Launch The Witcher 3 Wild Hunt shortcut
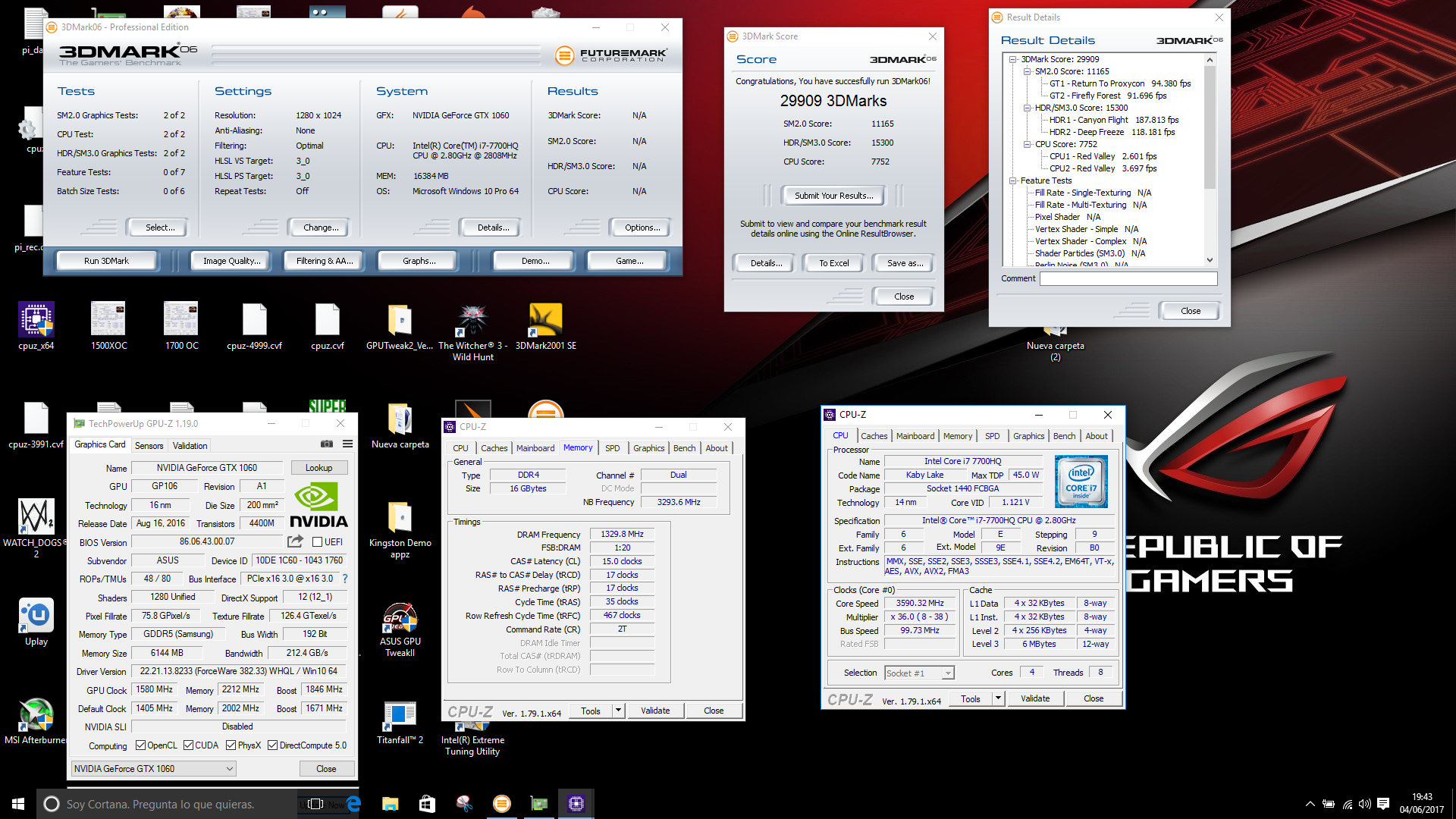Image resolution: width=1456 pixels, height=819 pixels. click(x=472, y=331)
